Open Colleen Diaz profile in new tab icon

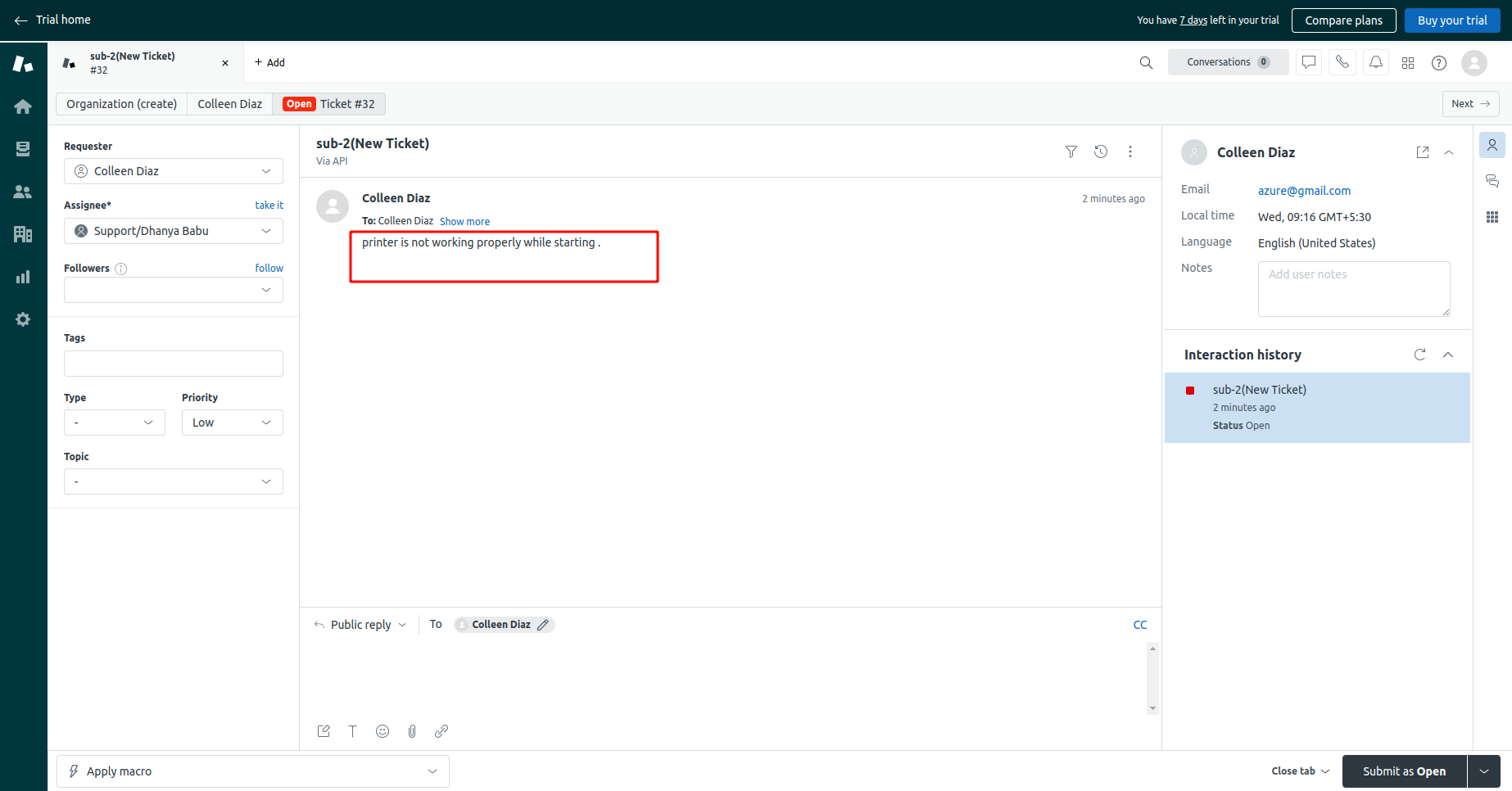click(x=1423, y=152)
